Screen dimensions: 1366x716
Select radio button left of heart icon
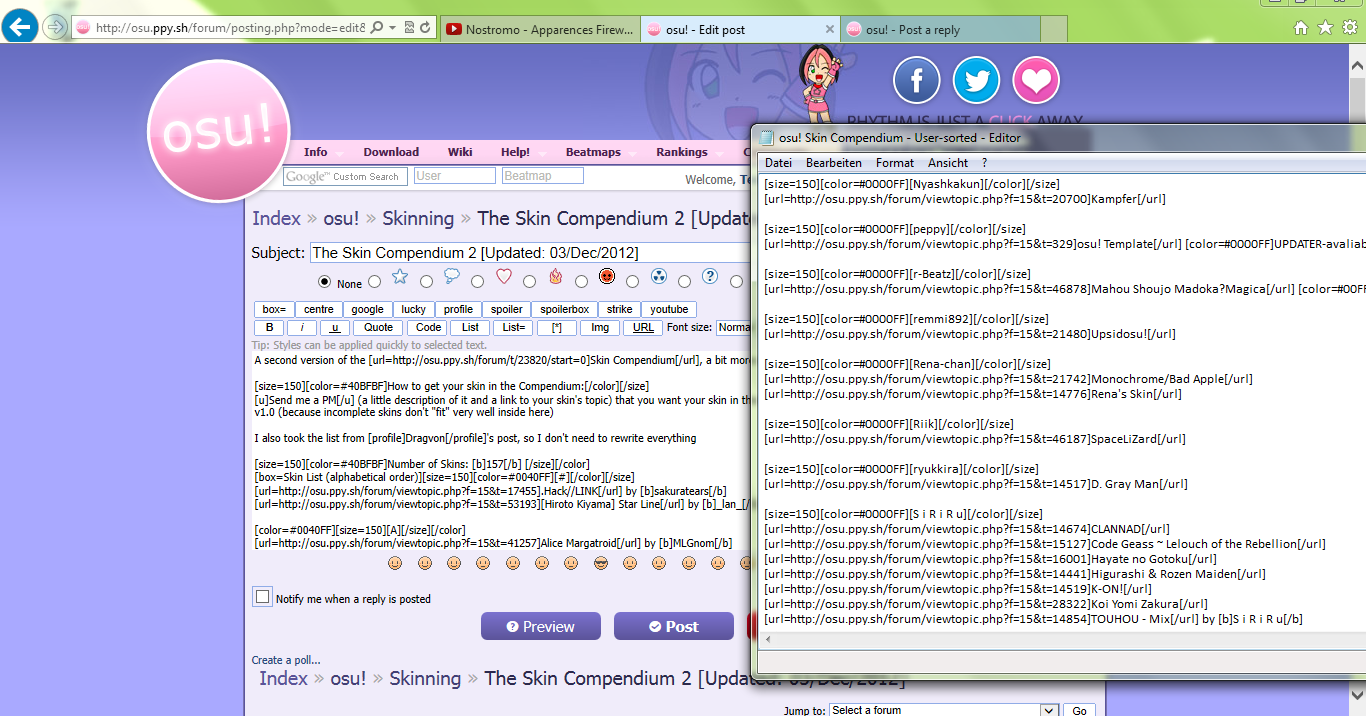[478, 282]
